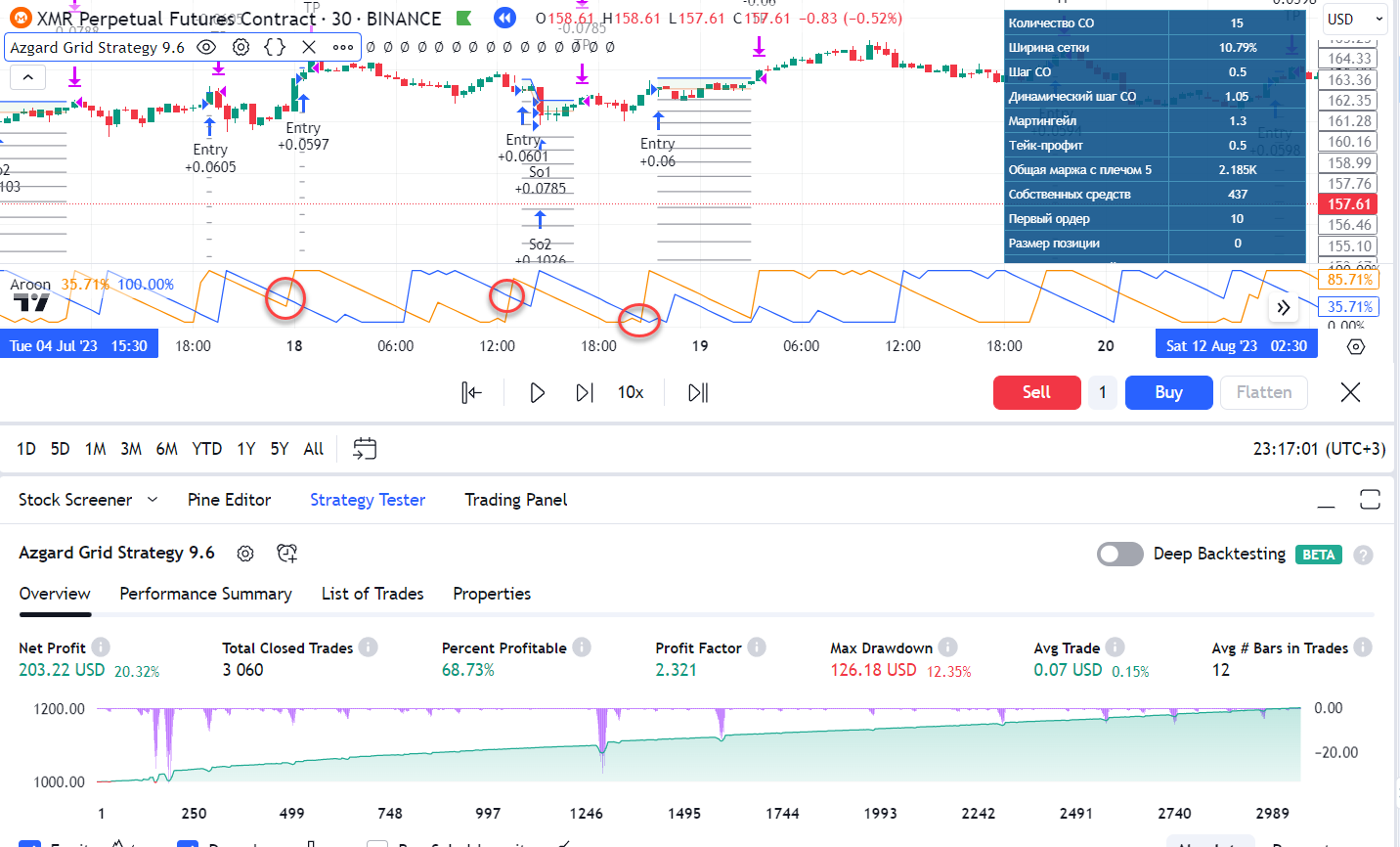Select the 5D time range

61,449
